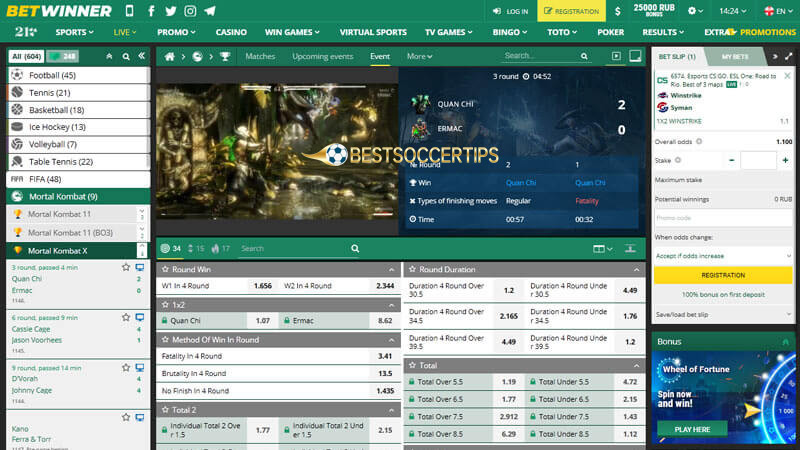Favorite the Kano vs Ferra & Torr match

[x=126, y=417]
